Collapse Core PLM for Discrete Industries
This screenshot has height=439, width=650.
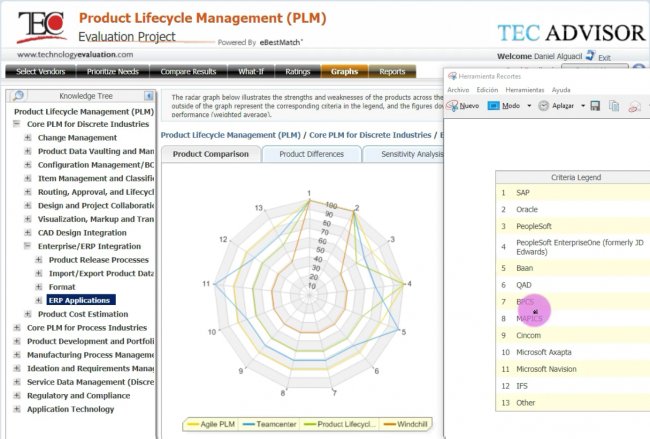pyautogui.click(x=17, y=124)
